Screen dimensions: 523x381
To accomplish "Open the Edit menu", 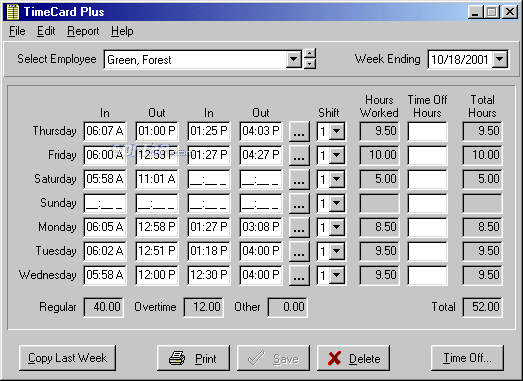I will (46, 31).
